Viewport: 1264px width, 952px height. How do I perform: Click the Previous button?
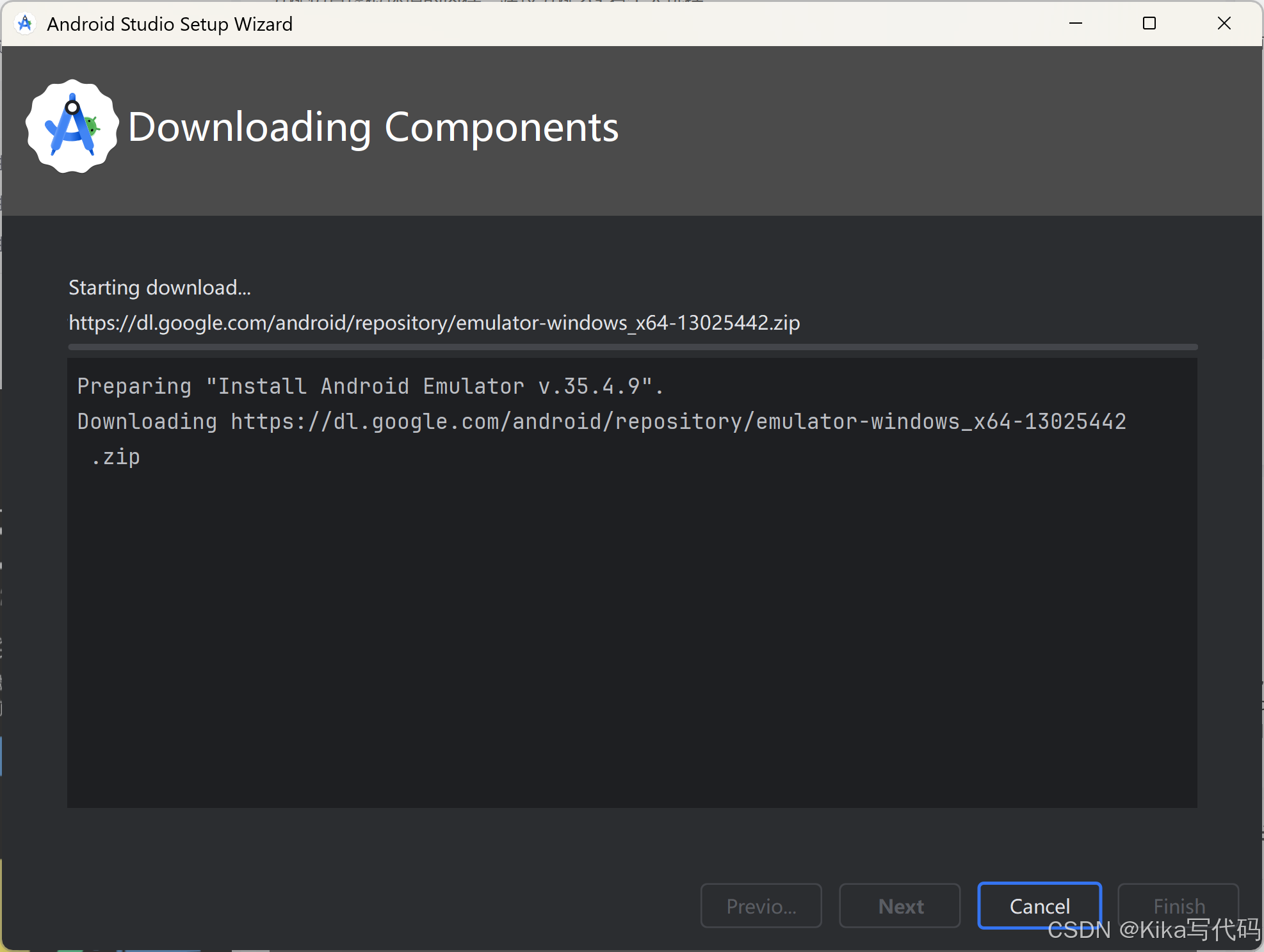[761, 905]
